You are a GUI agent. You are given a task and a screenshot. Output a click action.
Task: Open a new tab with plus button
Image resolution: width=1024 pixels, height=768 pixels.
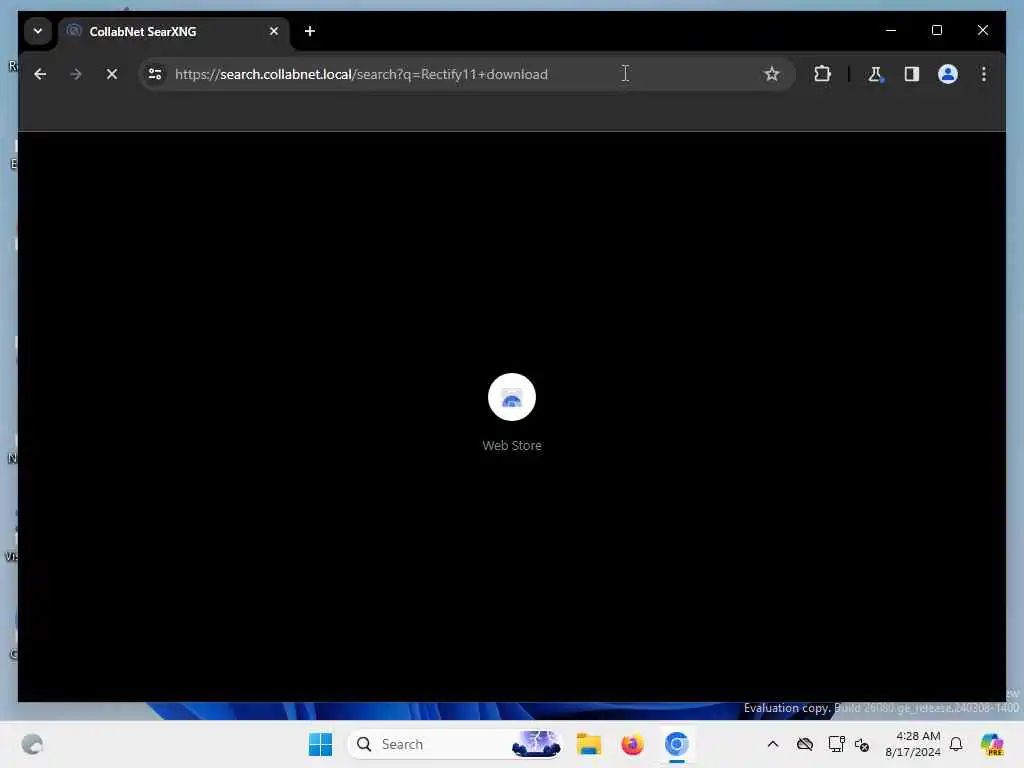[x=310, y=31]
